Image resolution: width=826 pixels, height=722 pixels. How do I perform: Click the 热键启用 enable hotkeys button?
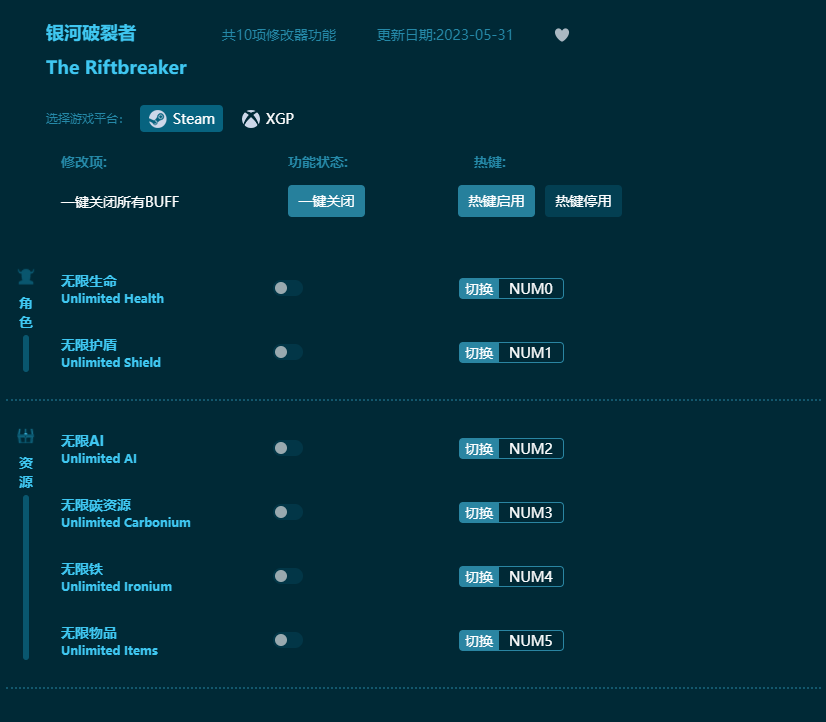[496, 201]
